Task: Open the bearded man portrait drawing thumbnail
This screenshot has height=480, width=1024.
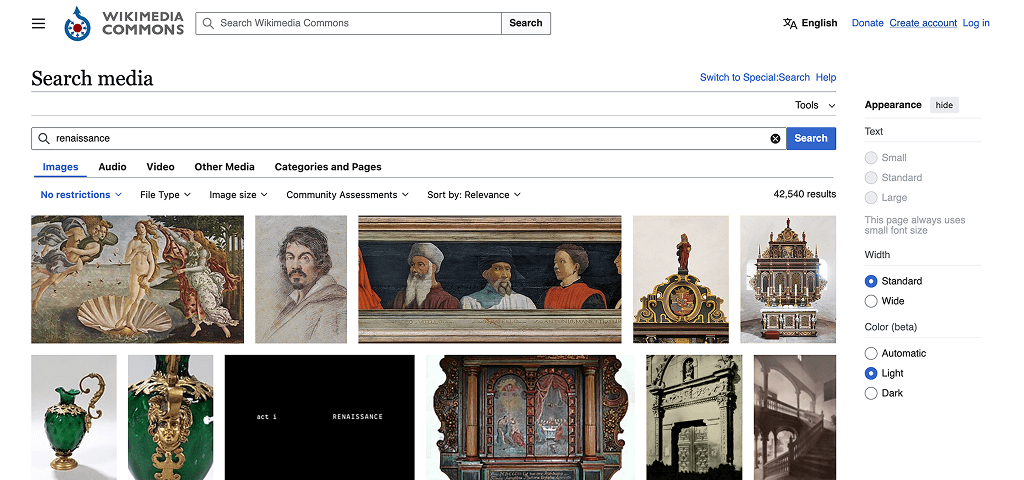Action: 301,280
